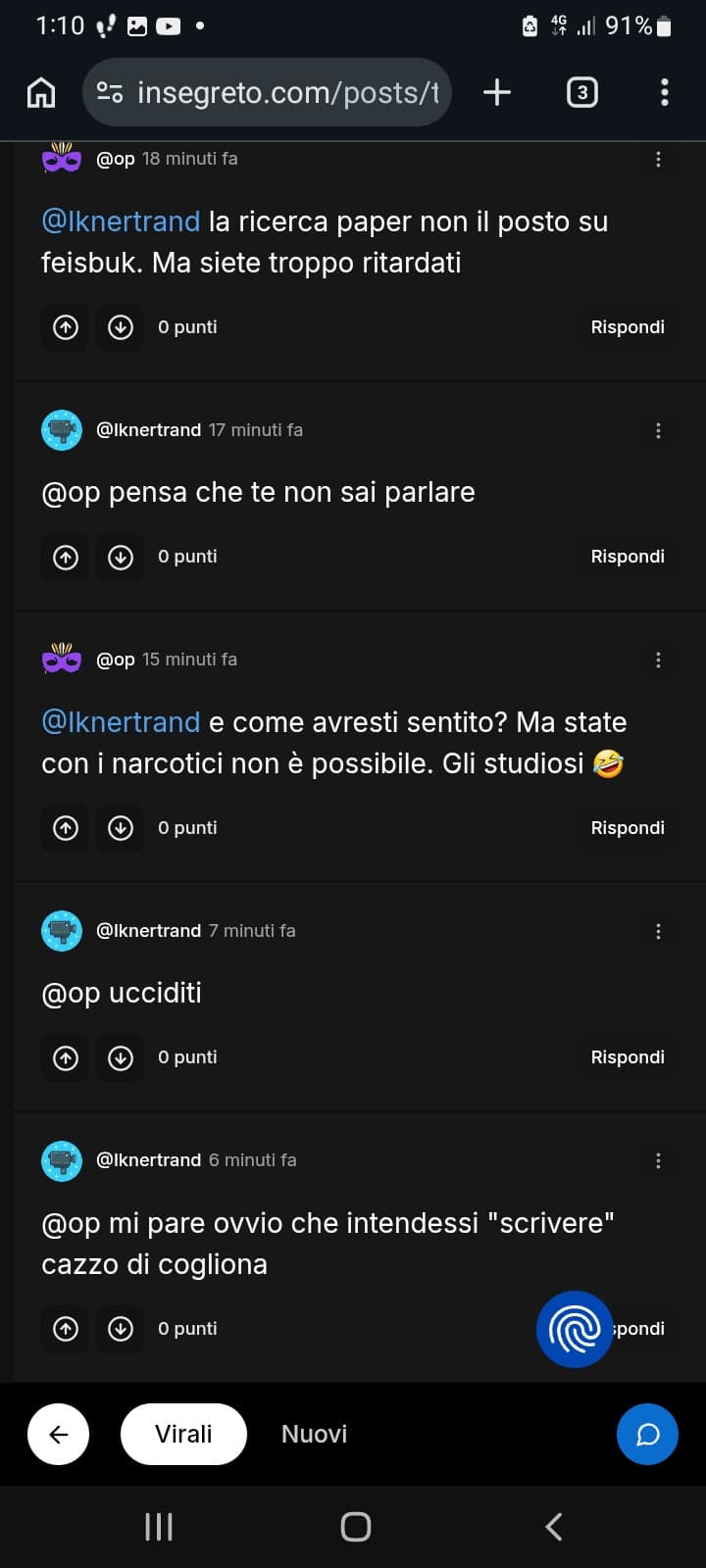
Task: Open the blue comment chat button
Action: click(647, 1434)
